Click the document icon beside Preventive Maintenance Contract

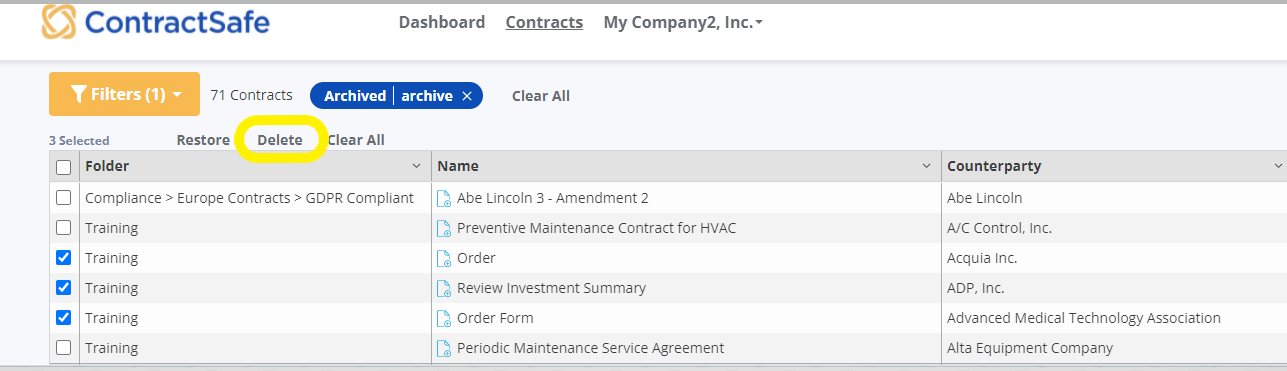pyautogui.click(x=444, y=228)
